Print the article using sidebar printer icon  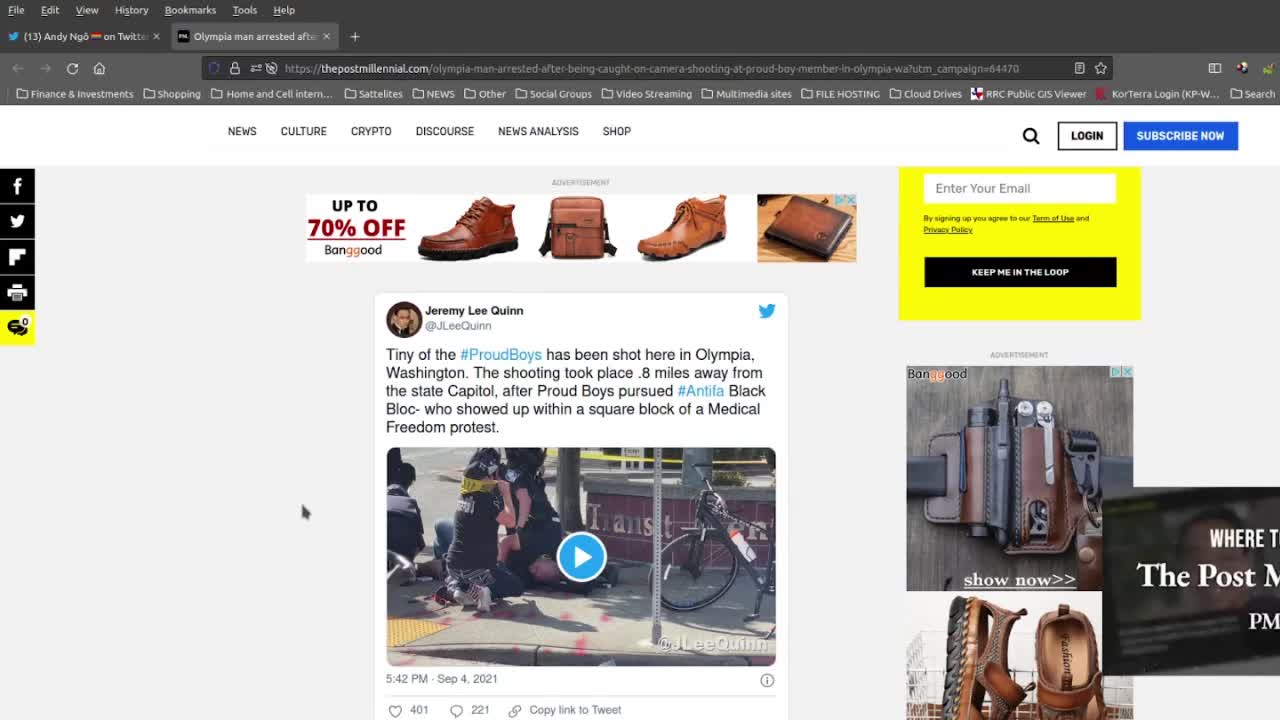point(17,292)
